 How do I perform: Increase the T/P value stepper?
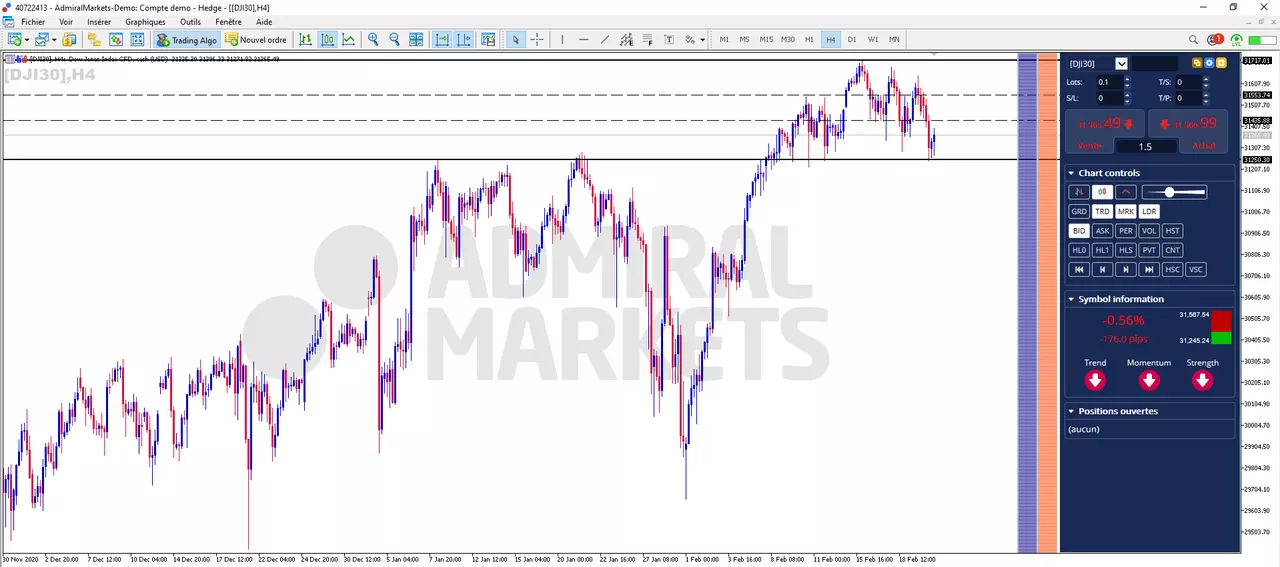pyautogui.click(x=1205, y=95)
